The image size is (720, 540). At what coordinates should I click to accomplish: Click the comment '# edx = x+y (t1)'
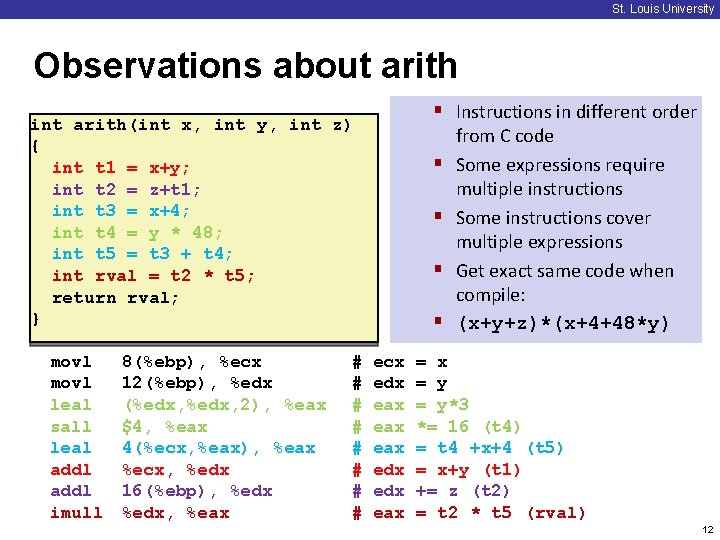pos(436,470)
